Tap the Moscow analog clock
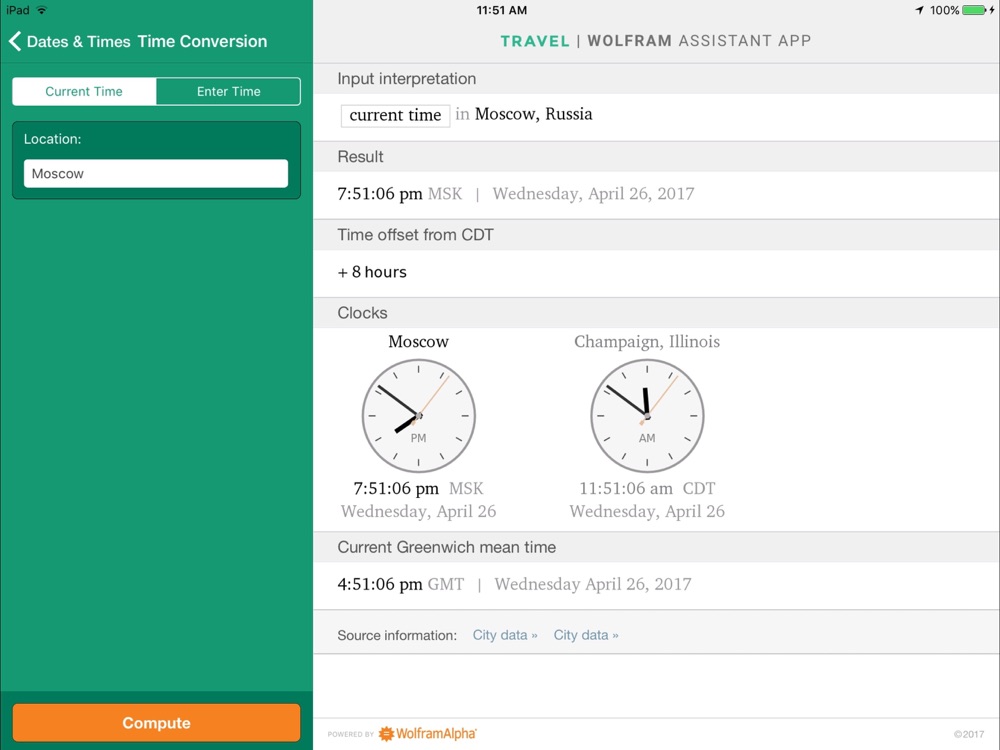Screen dimensions: 1000x750 (418, 416)
